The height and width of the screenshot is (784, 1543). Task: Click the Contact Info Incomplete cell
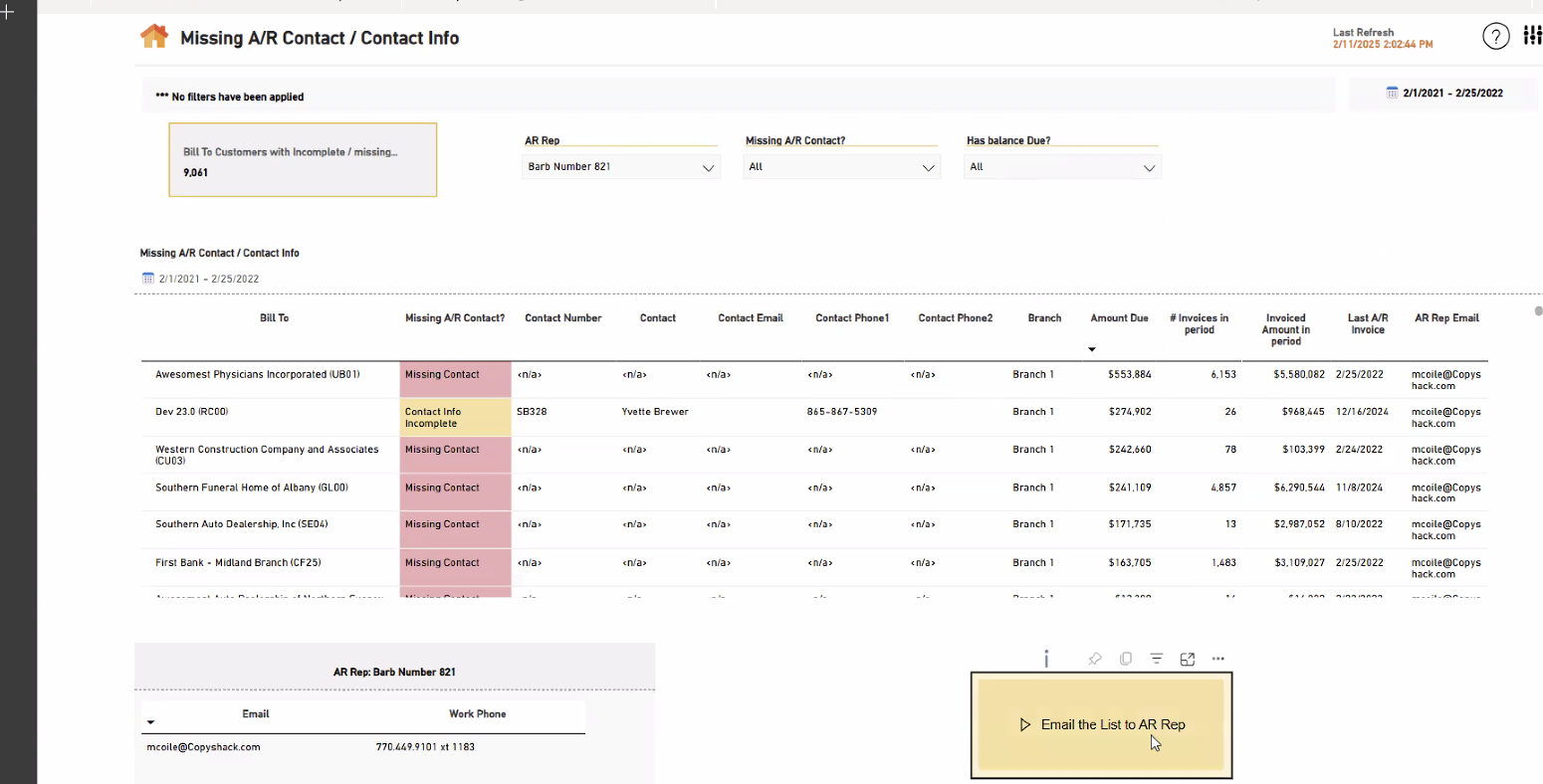[456, 418]
